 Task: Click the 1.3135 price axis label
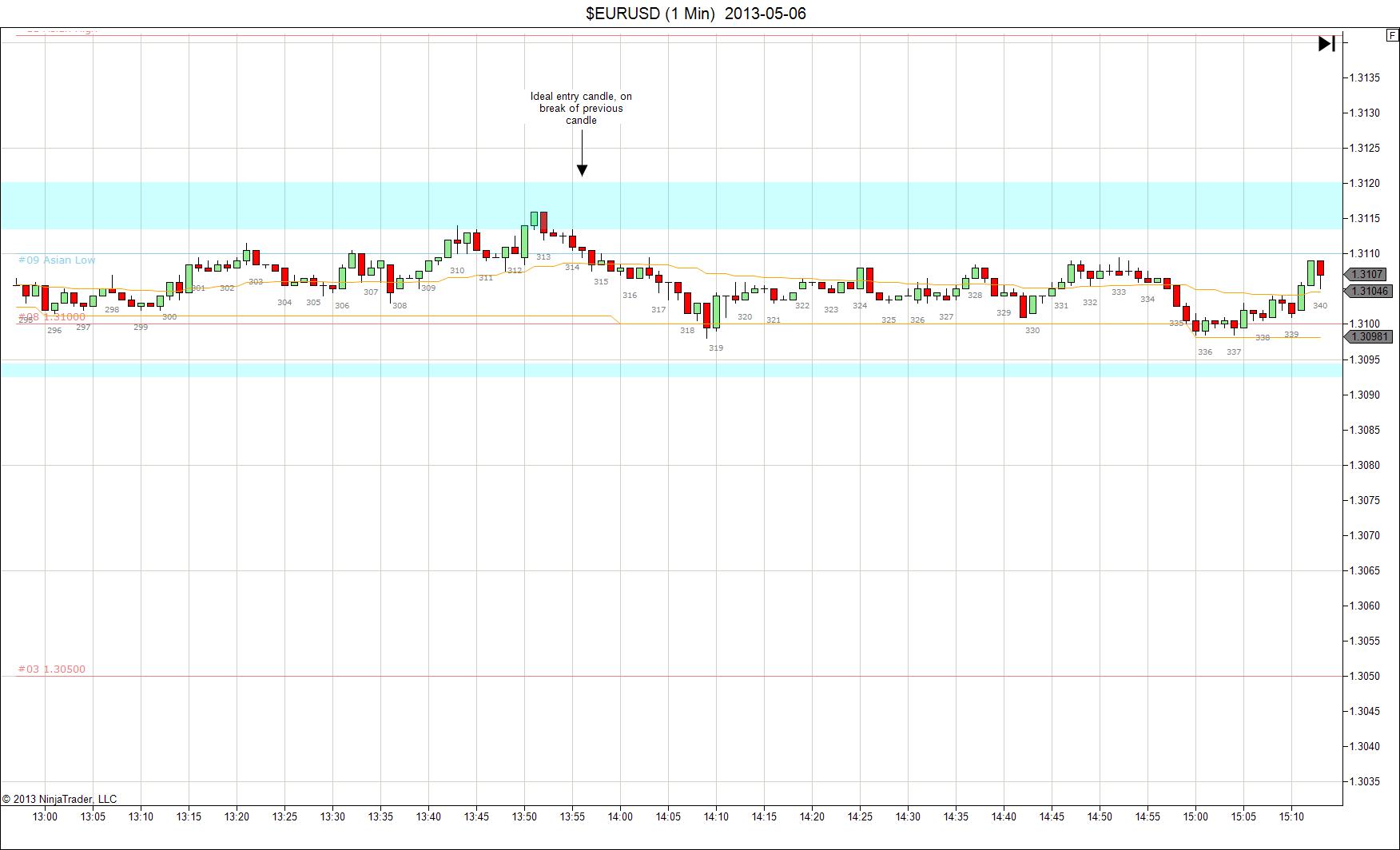point(1365,78)
